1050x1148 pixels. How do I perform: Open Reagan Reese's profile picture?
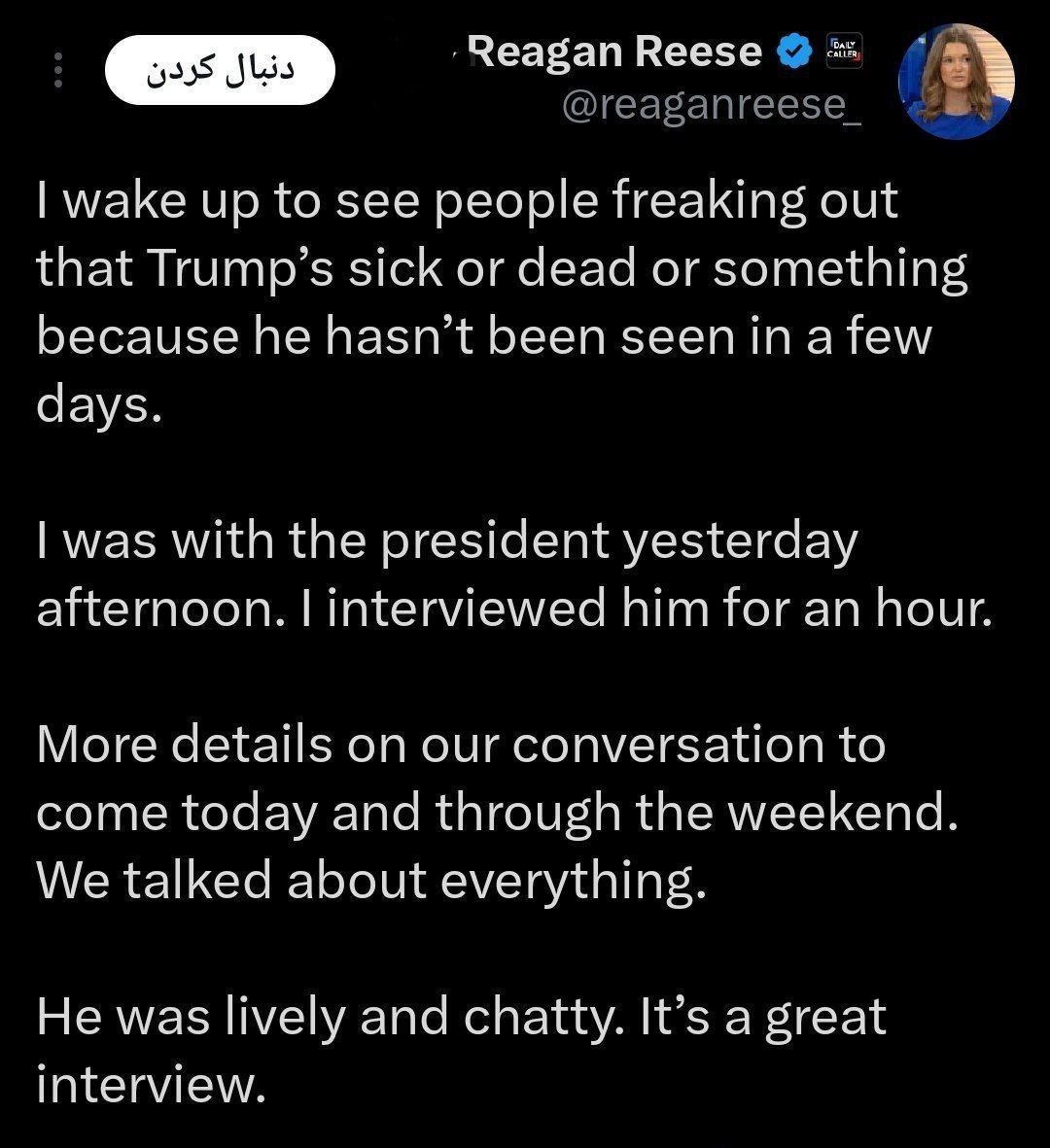coord(956,82)
